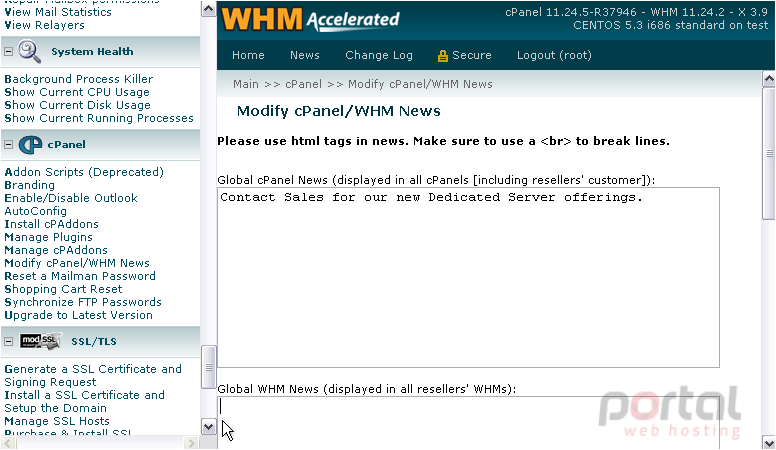Open the Branding link
The height and width of the screenshot is (450, 776).
[30, 185]
